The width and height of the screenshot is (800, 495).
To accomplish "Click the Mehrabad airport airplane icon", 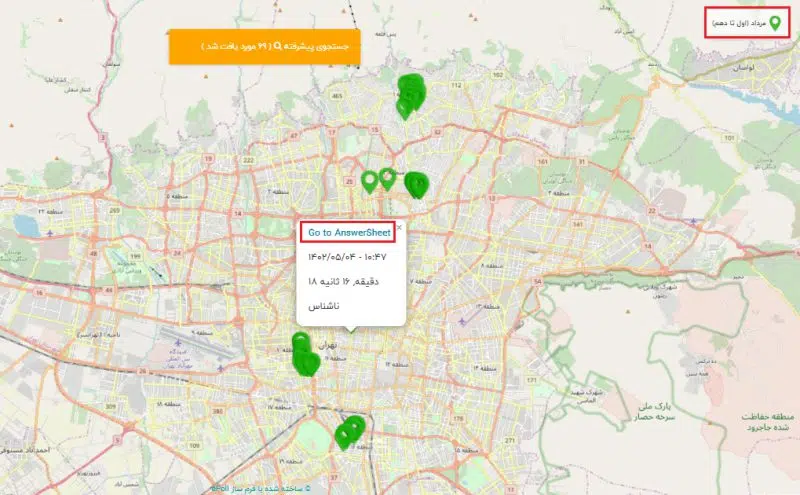I will click(177, 342).
